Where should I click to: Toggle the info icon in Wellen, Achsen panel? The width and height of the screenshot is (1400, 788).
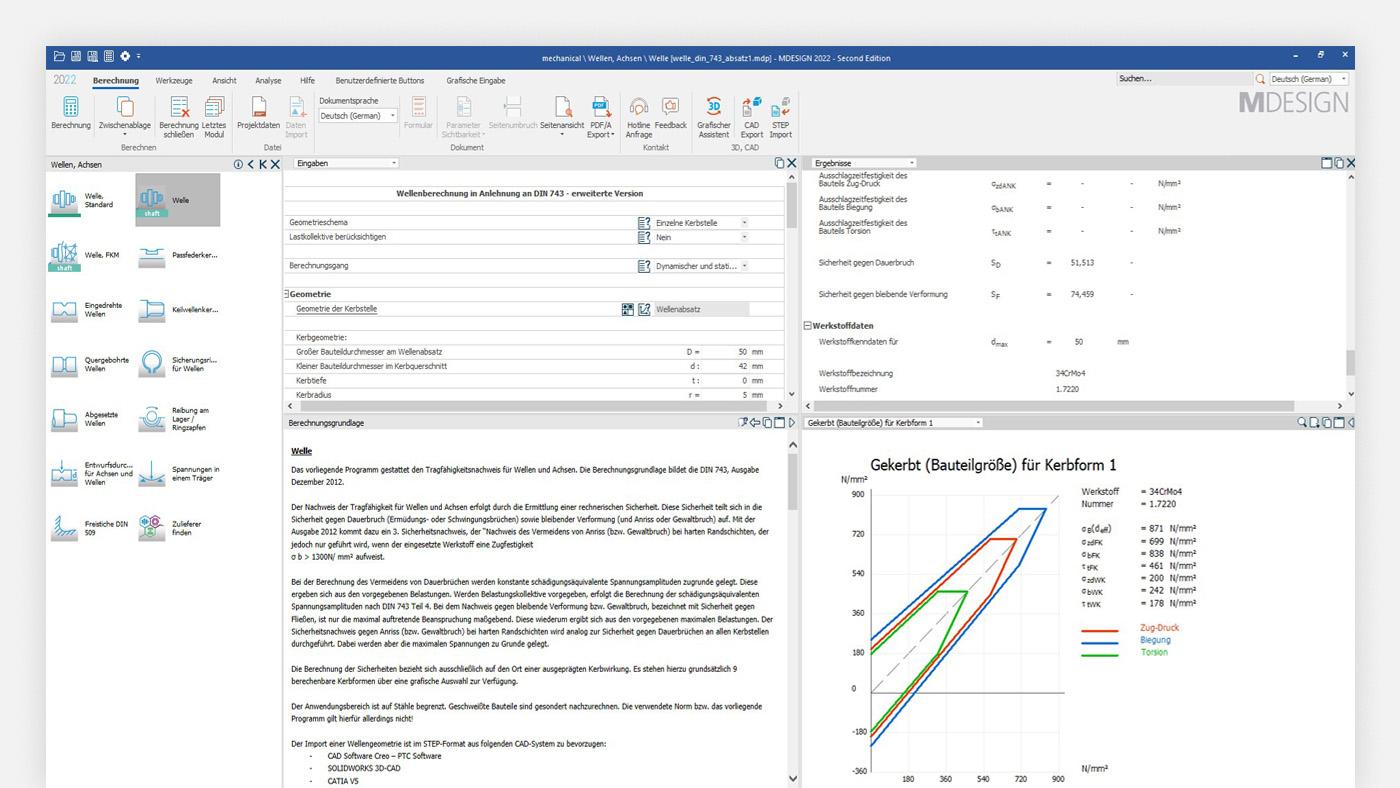click(236, 164)
